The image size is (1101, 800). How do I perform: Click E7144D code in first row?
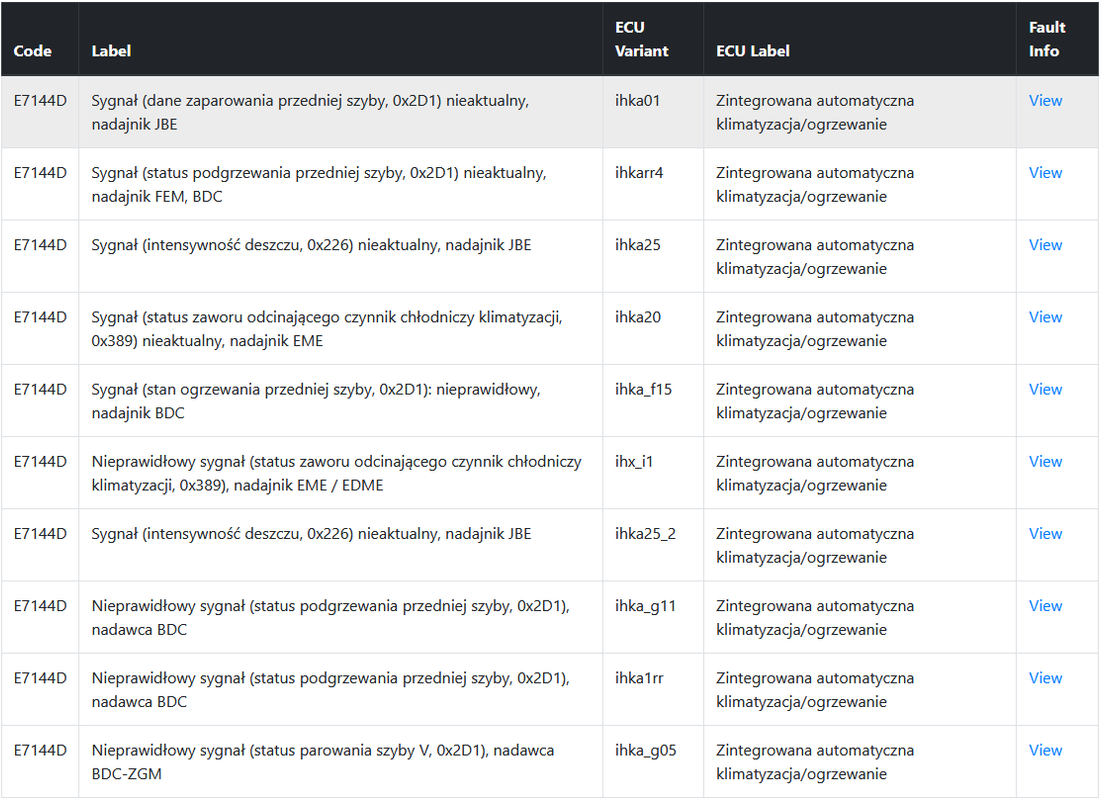[x=40, y=100]
